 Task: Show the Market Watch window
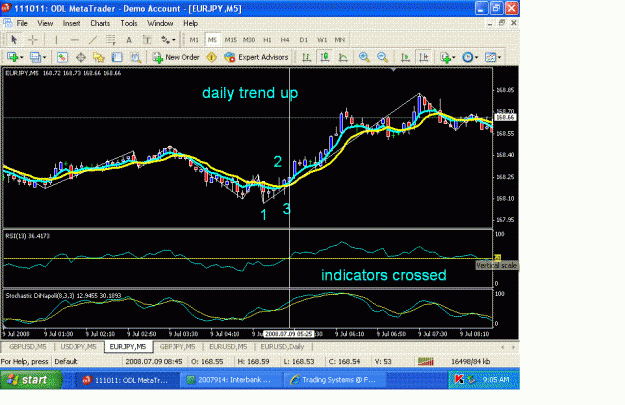click(x=62, y=57)
